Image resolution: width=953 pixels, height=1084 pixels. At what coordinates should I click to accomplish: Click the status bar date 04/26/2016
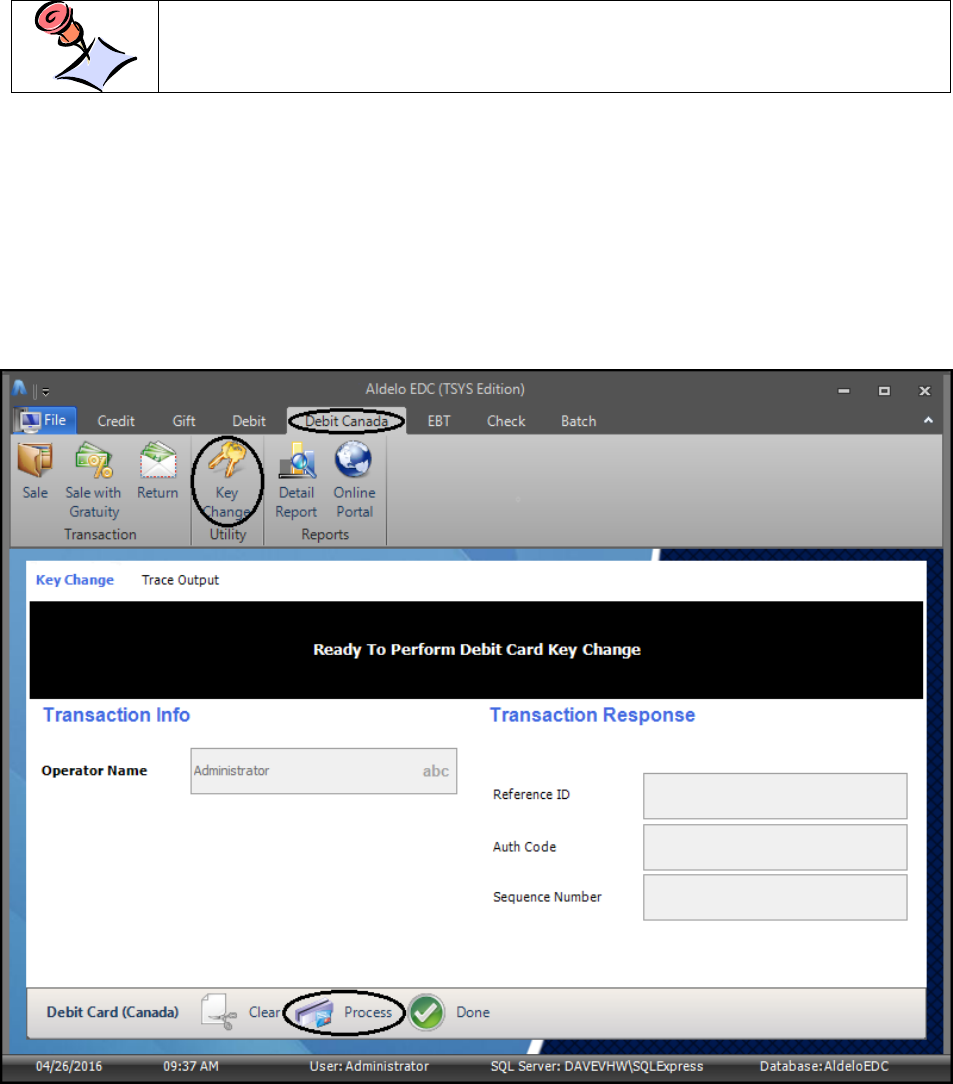click(69, 1066)
